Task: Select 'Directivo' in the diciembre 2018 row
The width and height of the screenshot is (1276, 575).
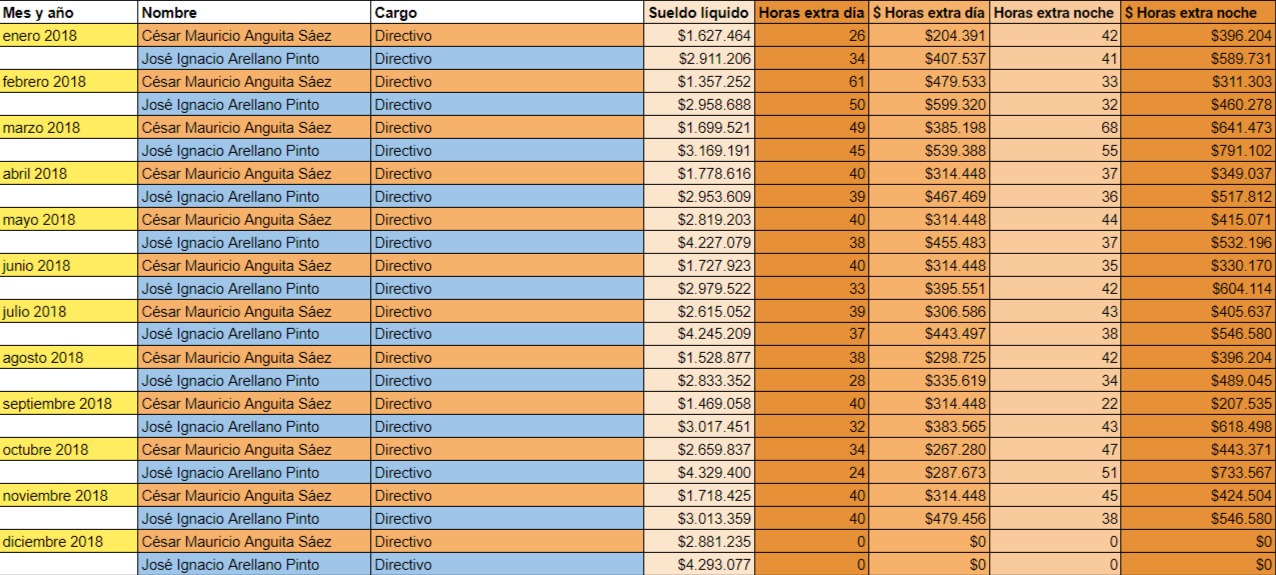Action: [x=507, y=542]
